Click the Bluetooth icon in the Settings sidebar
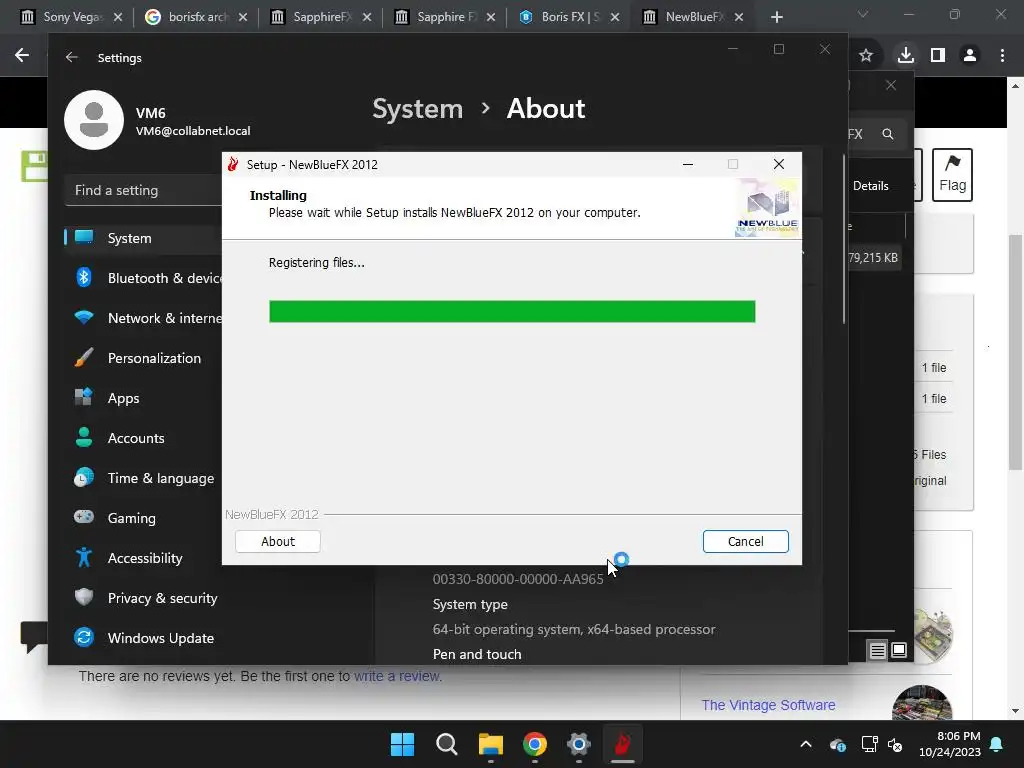1024x768 pixels. click(x=84, y=278)
